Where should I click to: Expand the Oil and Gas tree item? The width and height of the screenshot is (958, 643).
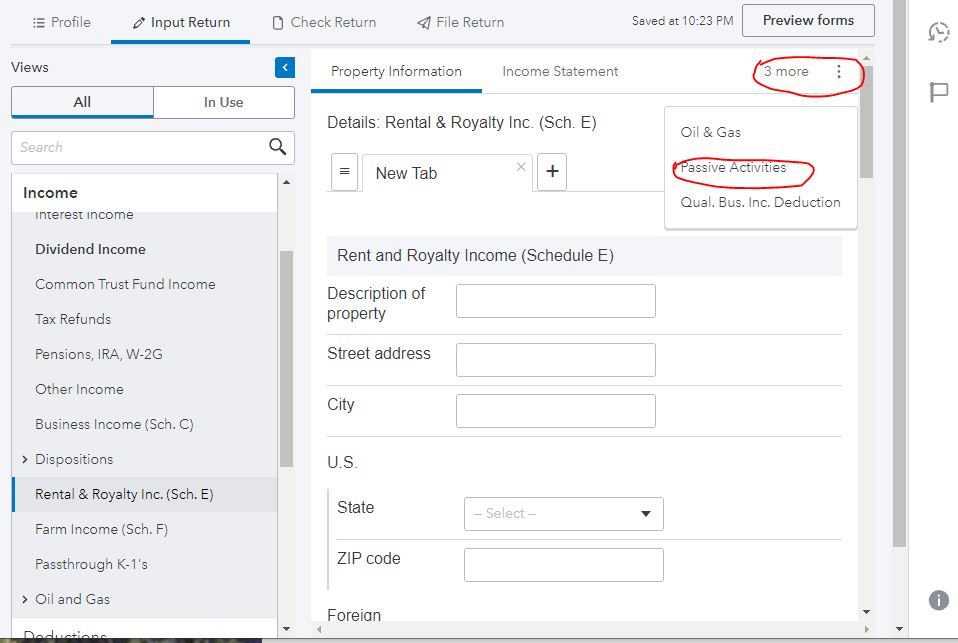24,599
